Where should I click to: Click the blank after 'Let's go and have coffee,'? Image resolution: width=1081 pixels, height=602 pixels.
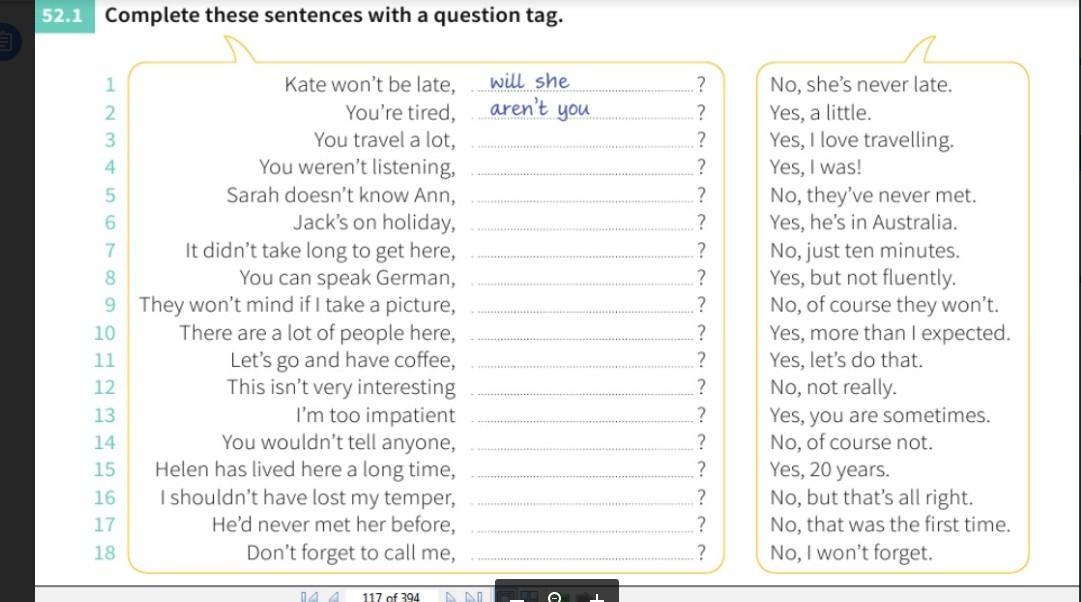point(585,360)
